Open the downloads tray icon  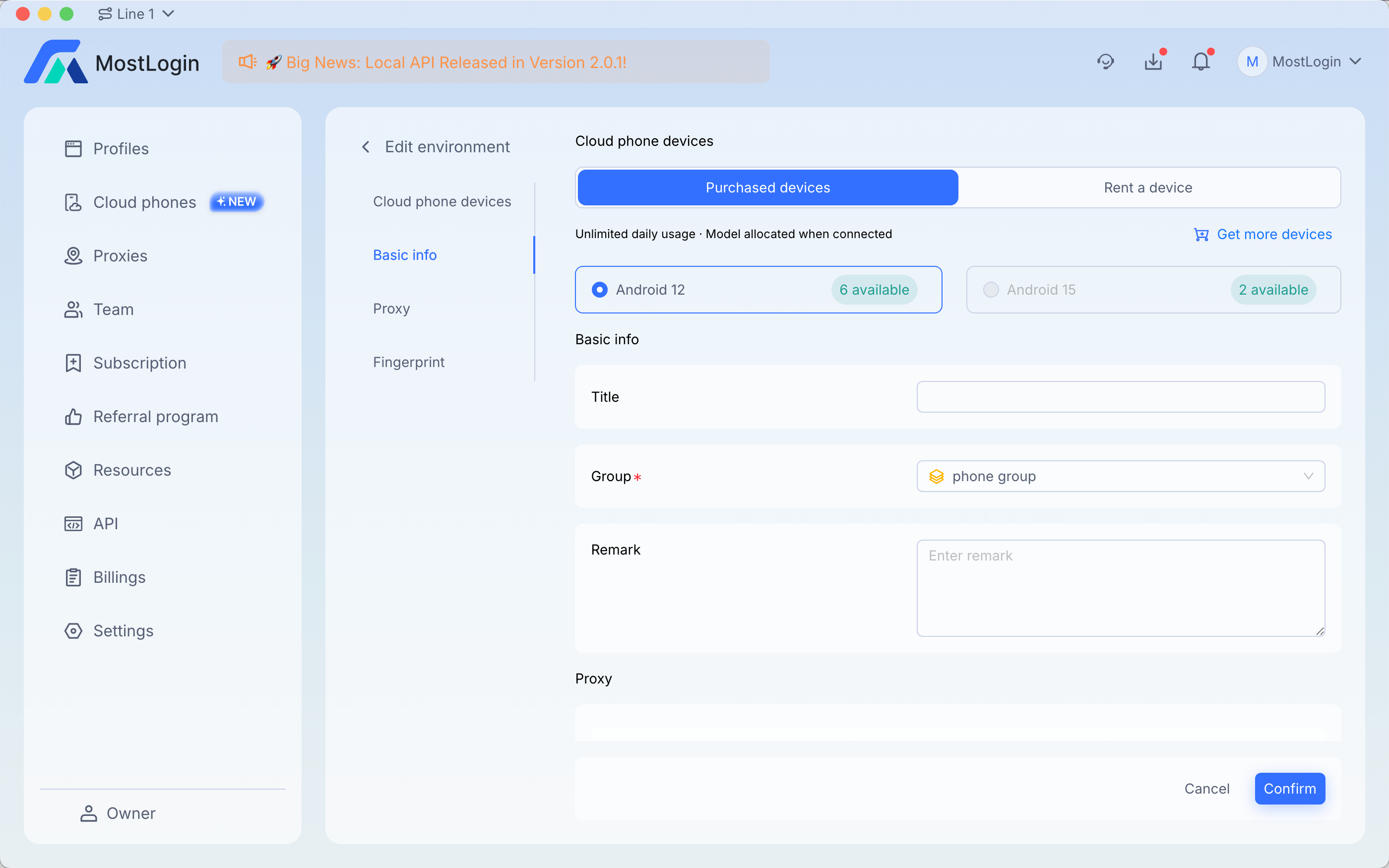[x=1153, y=62]
